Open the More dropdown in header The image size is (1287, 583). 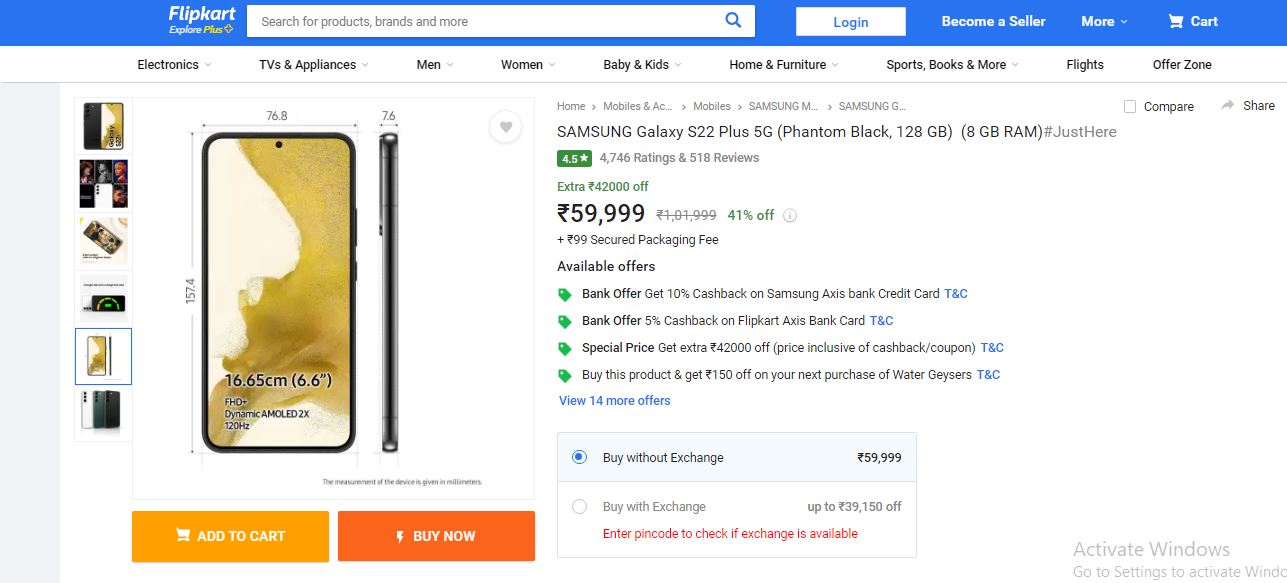click(1104, 21)
